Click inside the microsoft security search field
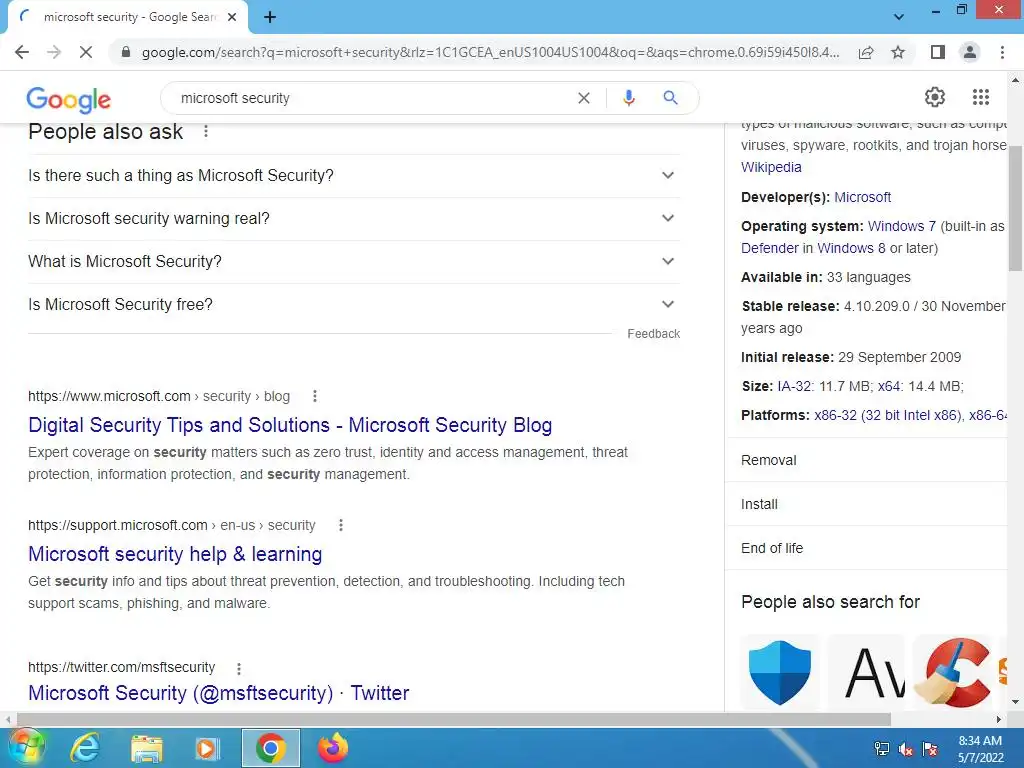The height and width of the screenshot is (768, 1024). pyautogui.click(x=372, y=98)
